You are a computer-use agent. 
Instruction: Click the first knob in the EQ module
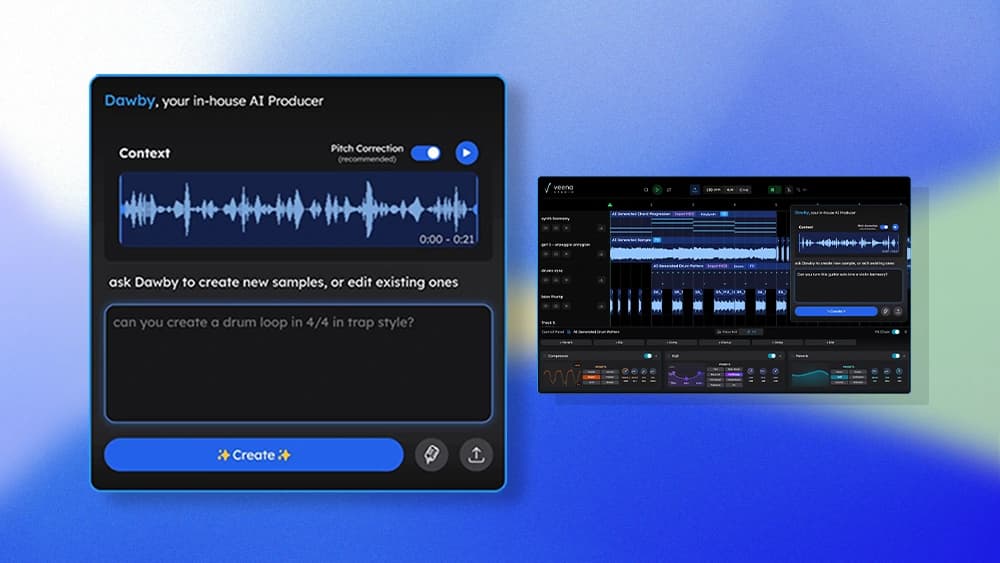751,371
